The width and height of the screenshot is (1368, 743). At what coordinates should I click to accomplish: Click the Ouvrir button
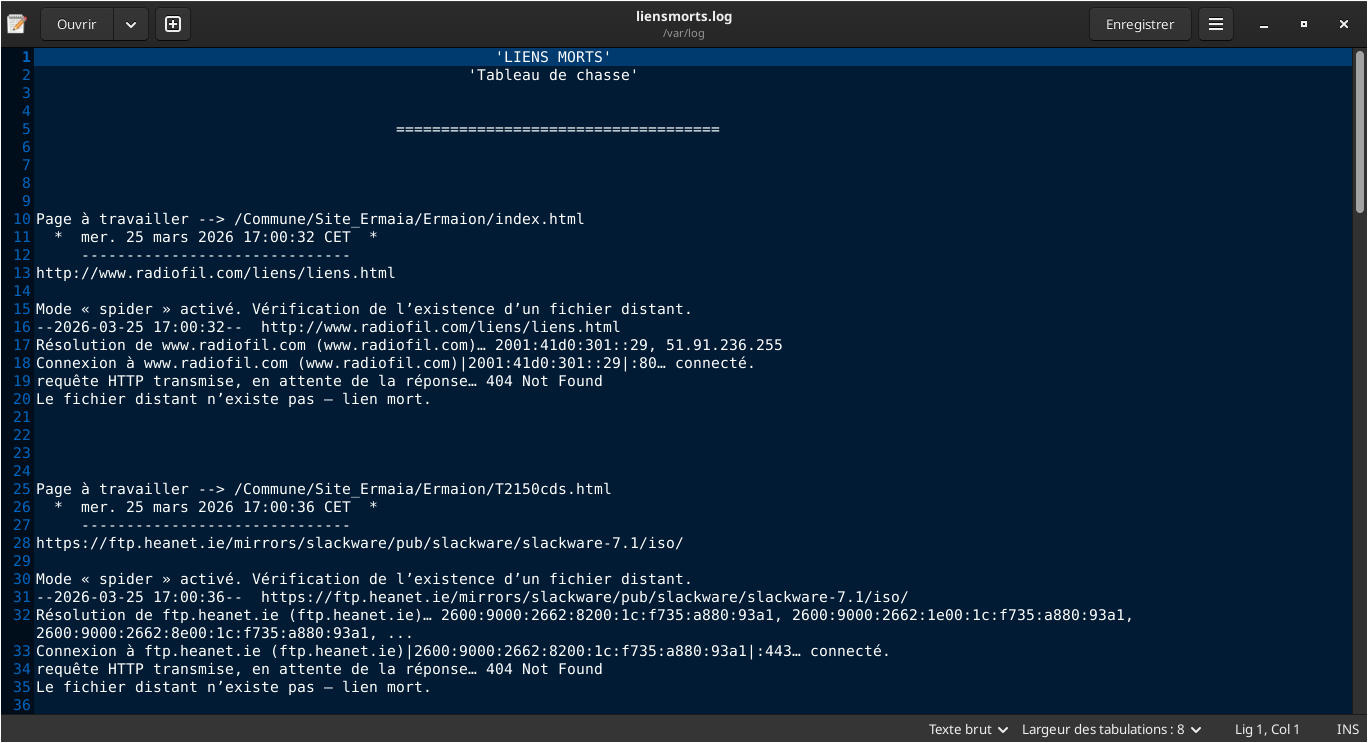point(77,24)
